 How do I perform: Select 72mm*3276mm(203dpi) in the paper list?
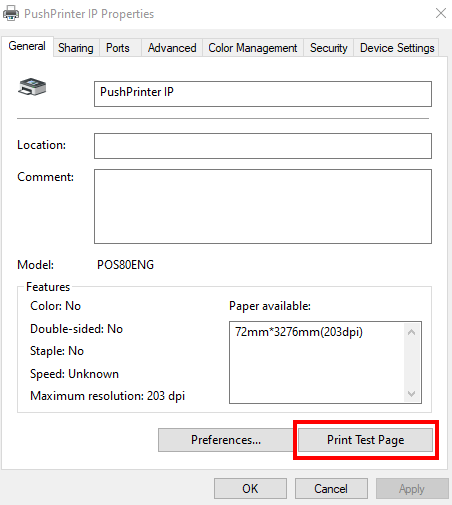tap(299, 332)
